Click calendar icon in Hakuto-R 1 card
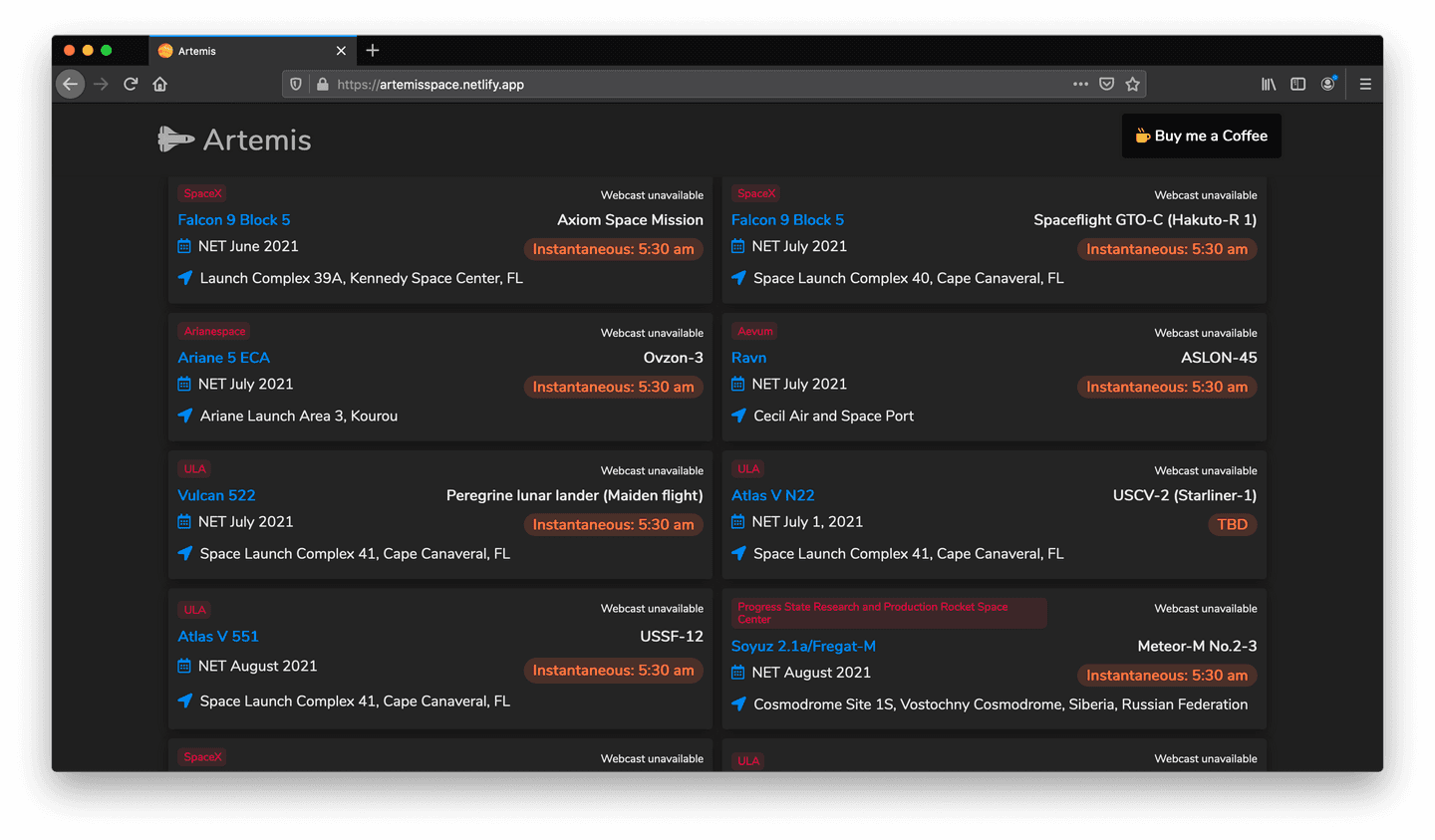 coord(738,246)
